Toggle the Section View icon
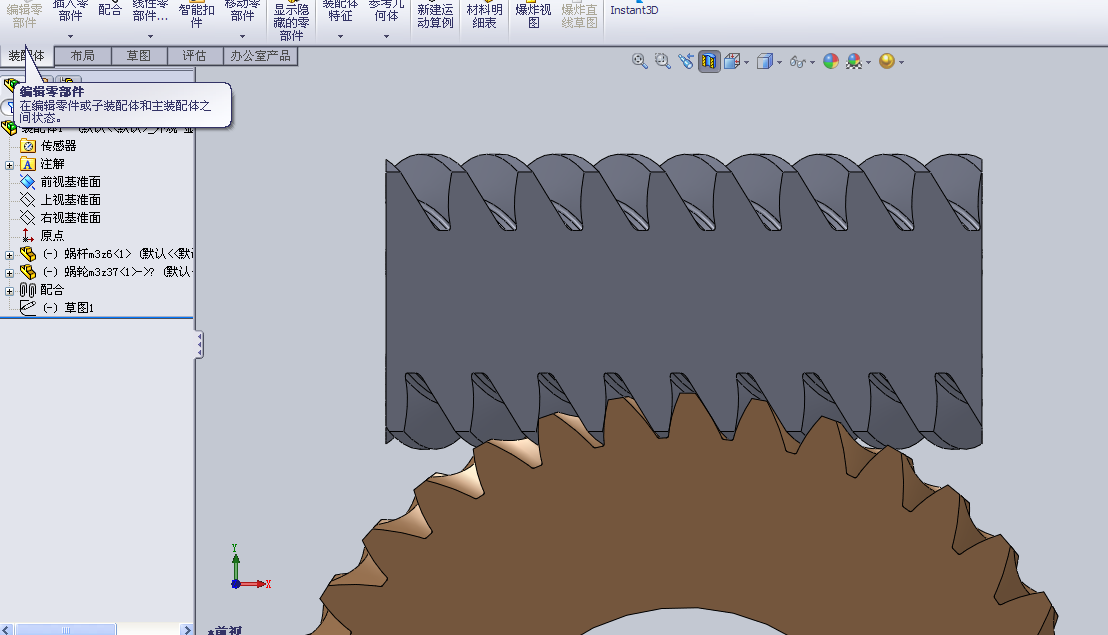The image size is (1108, 635). [x=709, y=61]
